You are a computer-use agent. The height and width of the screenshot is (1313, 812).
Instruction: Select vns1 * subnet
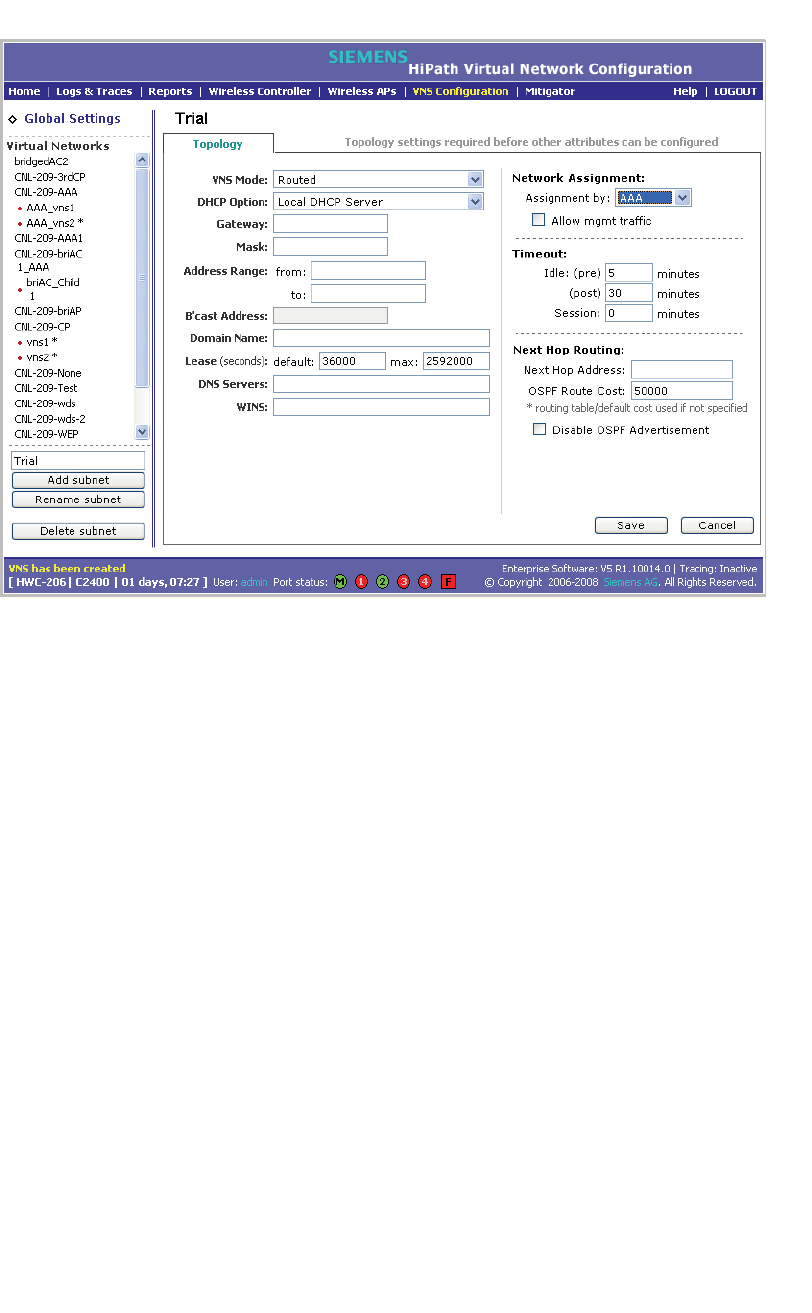click(42, 342)
